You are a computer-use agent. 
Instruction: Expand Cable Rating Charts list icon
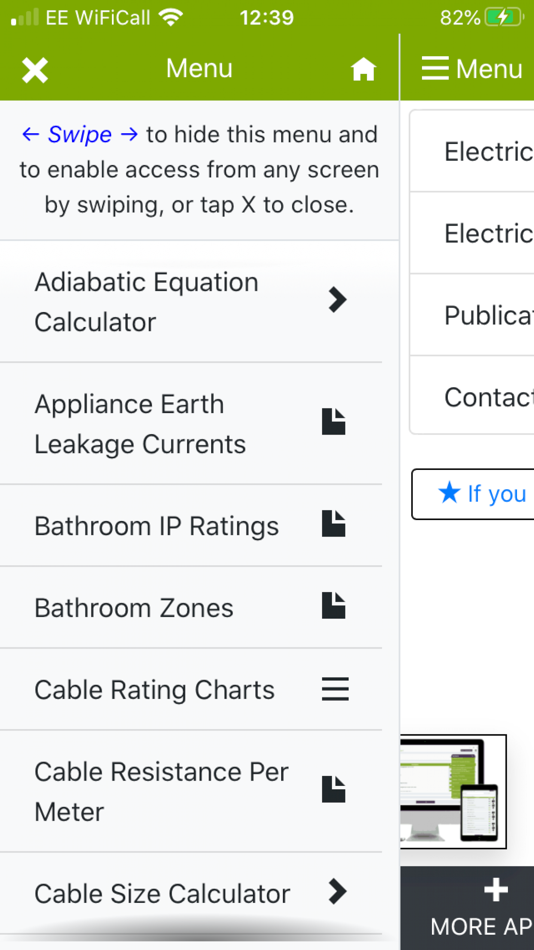(x=335, y=689)
